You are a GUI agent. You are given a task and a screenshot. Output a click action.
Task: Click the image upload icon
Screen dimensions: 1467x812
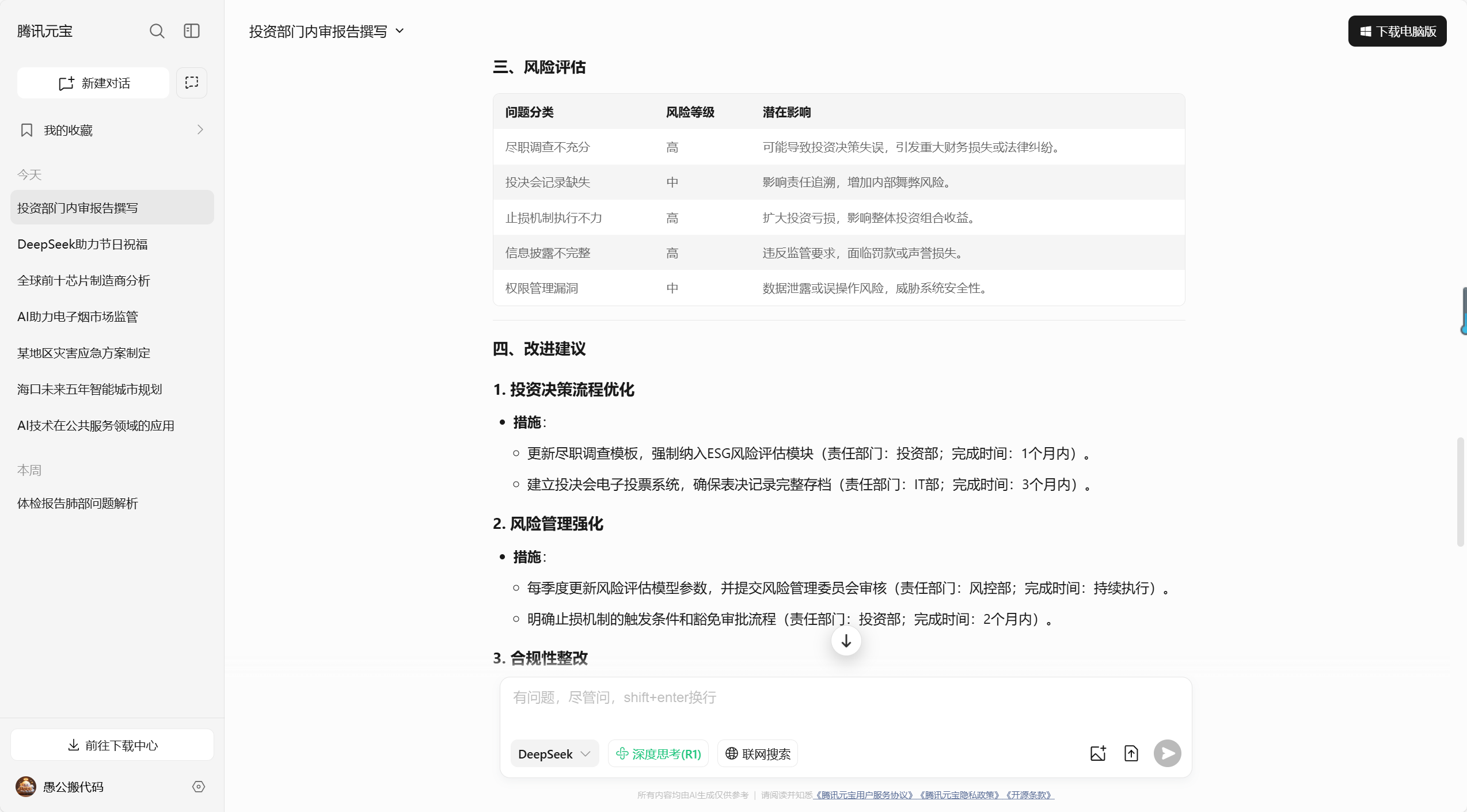(x=1098, y=753)
